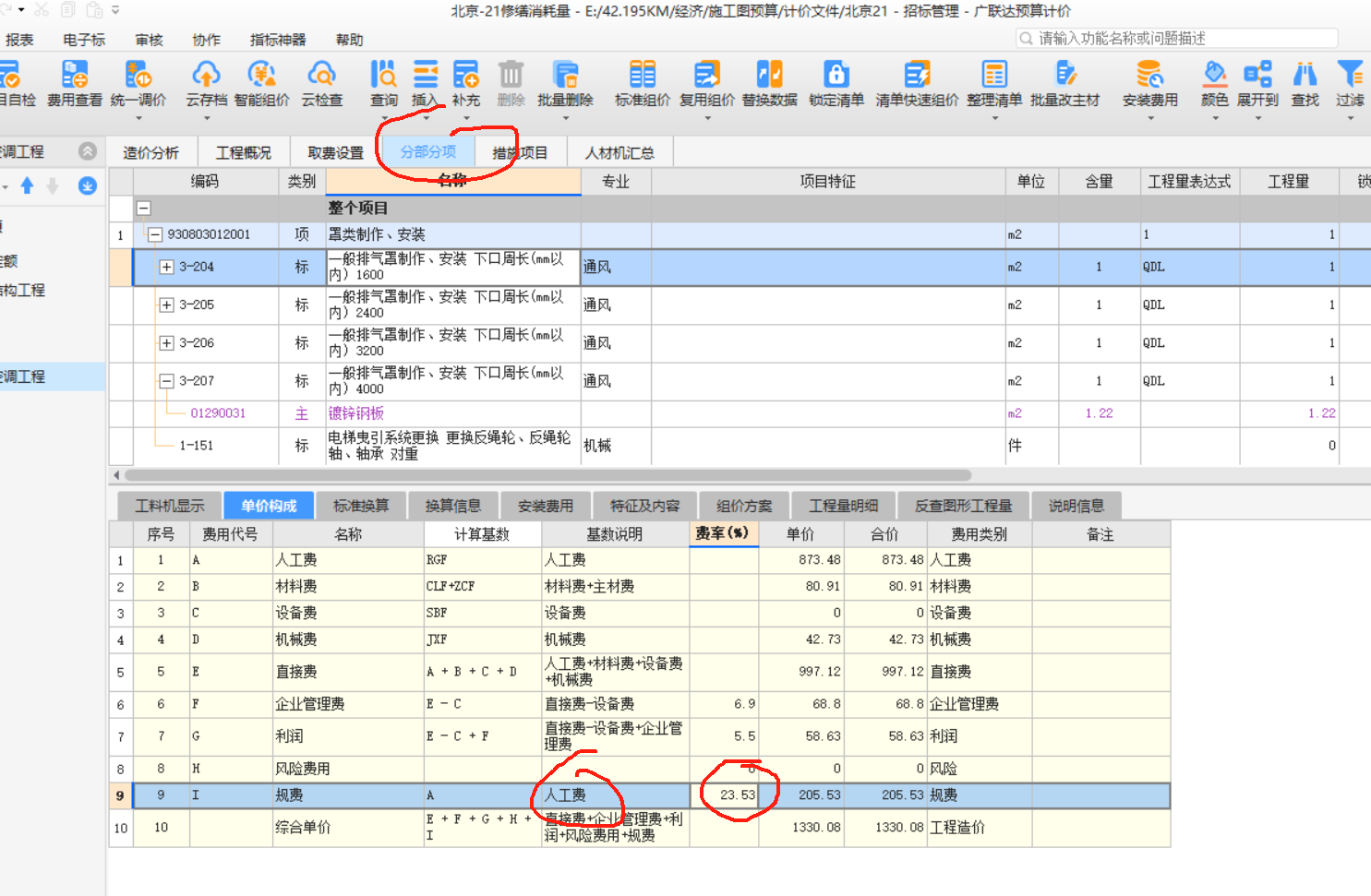Expand row 3-206 tree node

click(x=166, y=342)
